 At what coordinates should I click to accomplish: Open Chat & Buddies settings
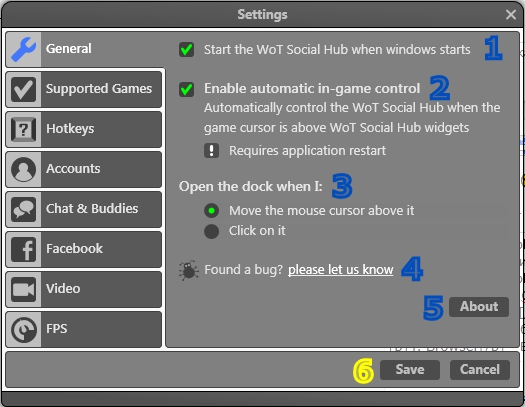click(84, 210)
